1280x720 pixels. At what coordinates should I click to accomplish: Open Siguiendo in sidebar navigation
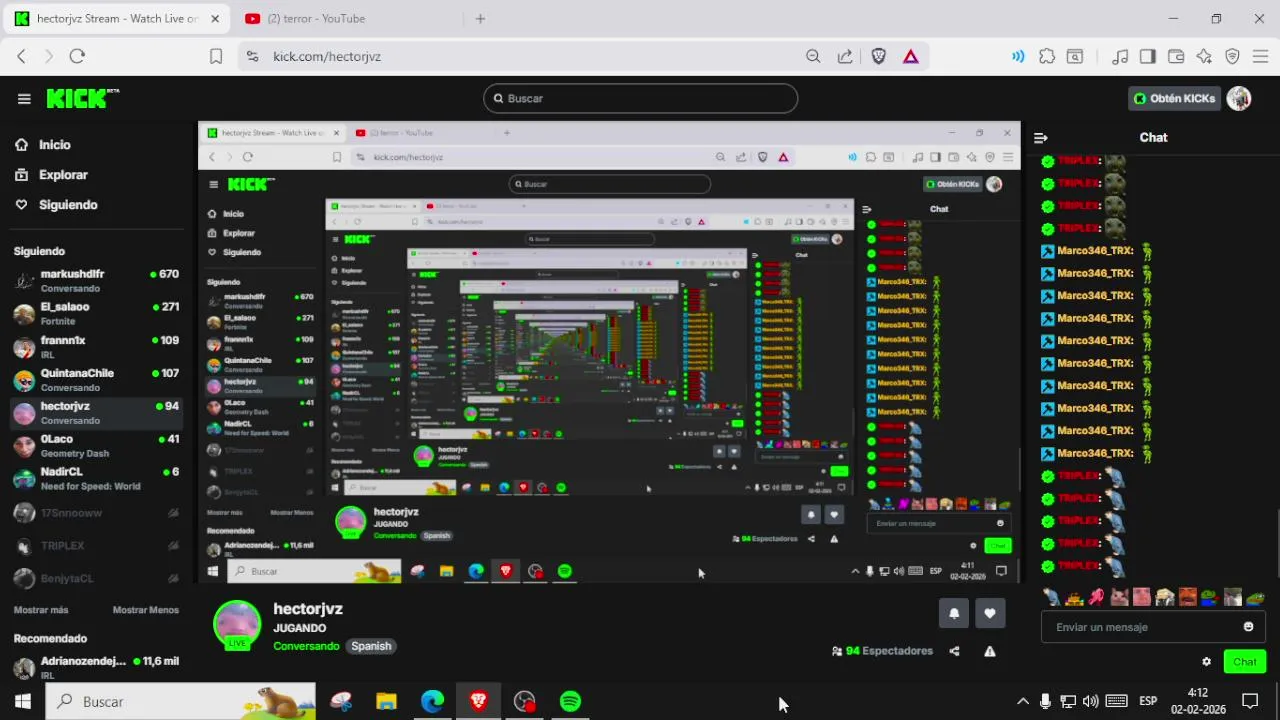point(56,205)
